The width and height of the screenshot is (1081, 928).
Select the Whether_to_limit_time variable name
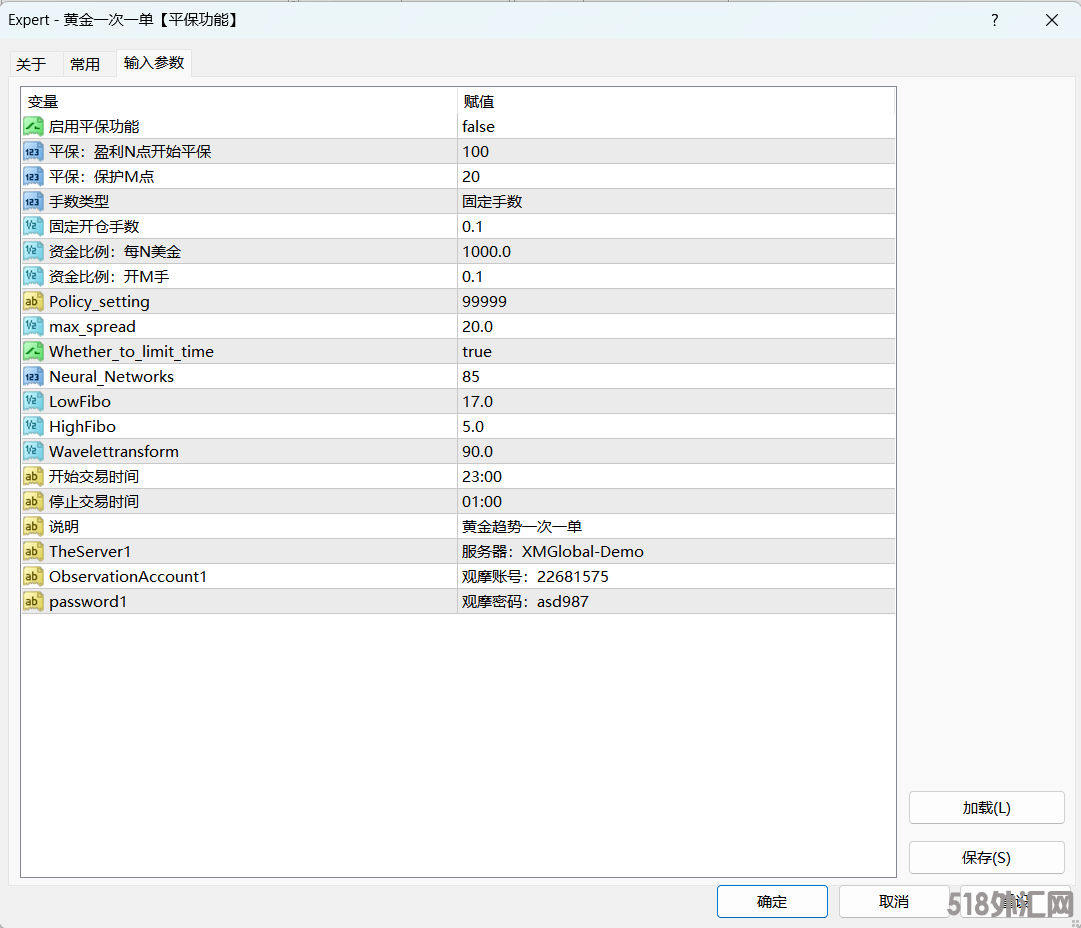(x=132, y=352)
